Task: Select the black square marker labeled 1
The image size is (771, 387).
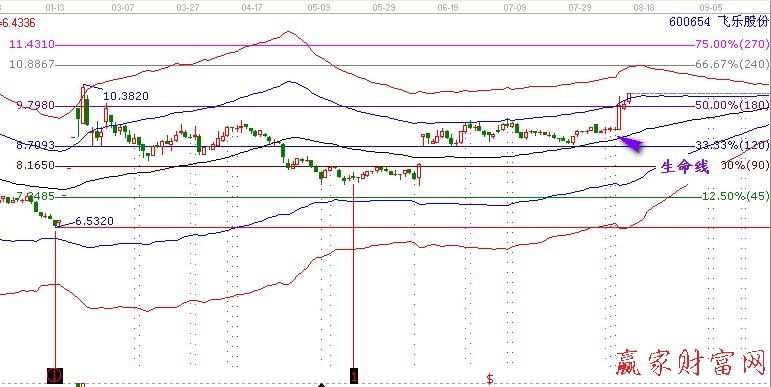Action: [x=354, y=376]
